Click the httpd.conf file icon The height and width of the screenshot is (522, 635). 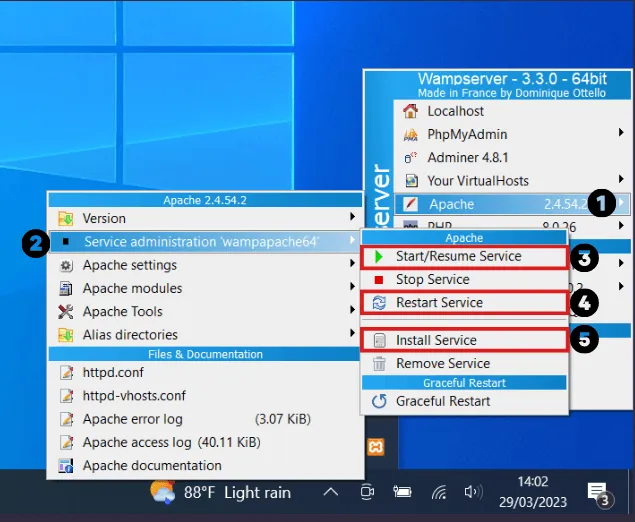[66, 373]
